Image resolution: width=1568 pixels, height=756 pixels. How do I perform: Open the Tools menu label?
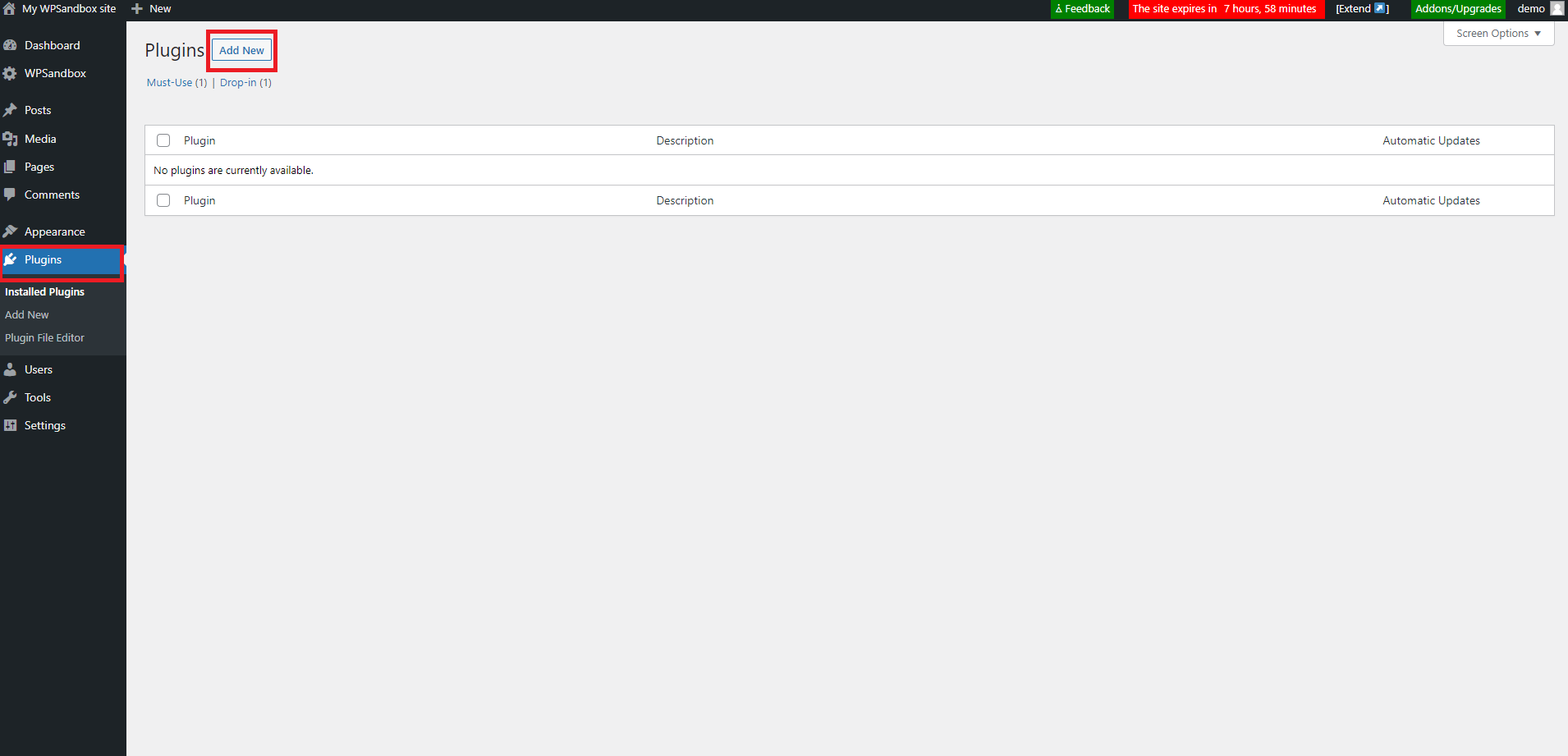[x=38, y=397]
